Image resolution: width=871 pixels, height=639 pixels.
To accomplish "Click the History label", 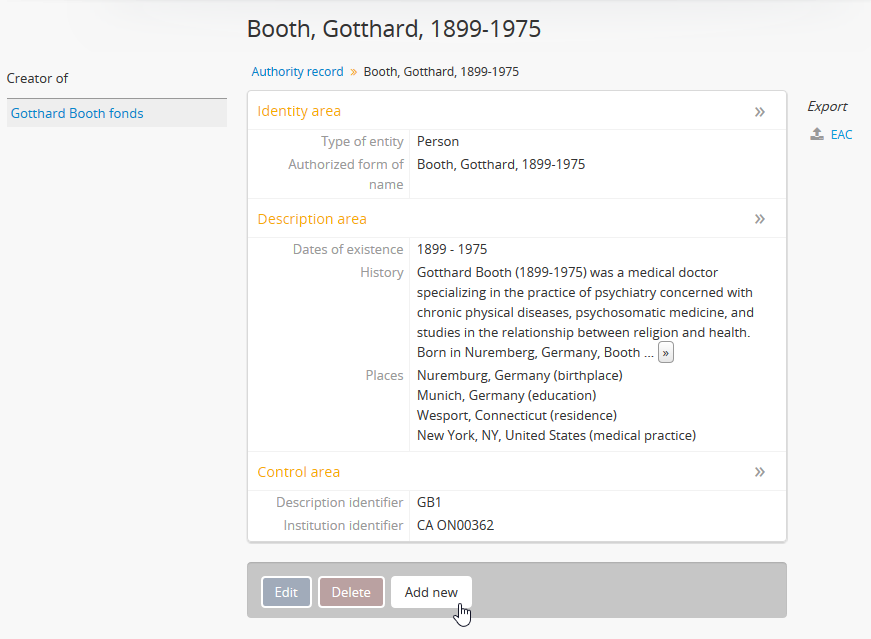I will coord(382,272).
